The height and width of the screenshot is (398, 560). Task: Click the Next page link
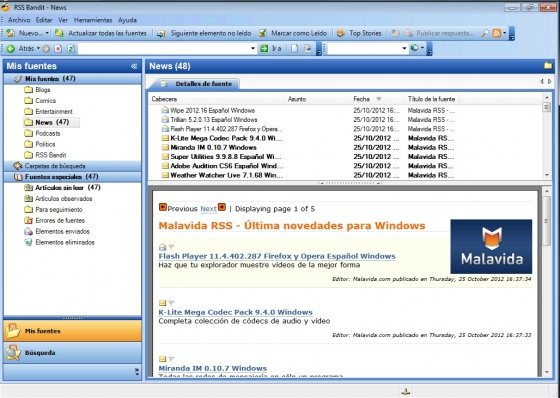pyautogui.click(x=209, y=209)
